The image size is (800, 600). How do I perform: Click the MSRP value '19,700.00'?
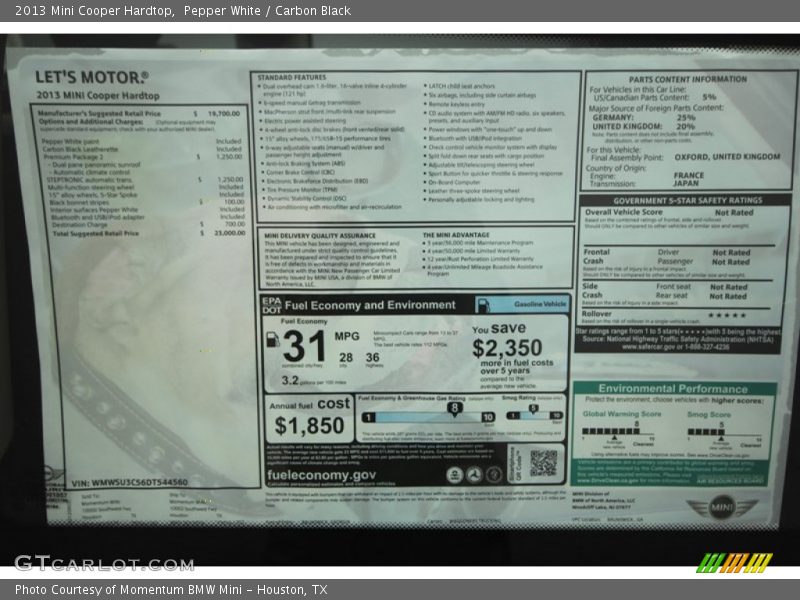click(x=223, y=113)
